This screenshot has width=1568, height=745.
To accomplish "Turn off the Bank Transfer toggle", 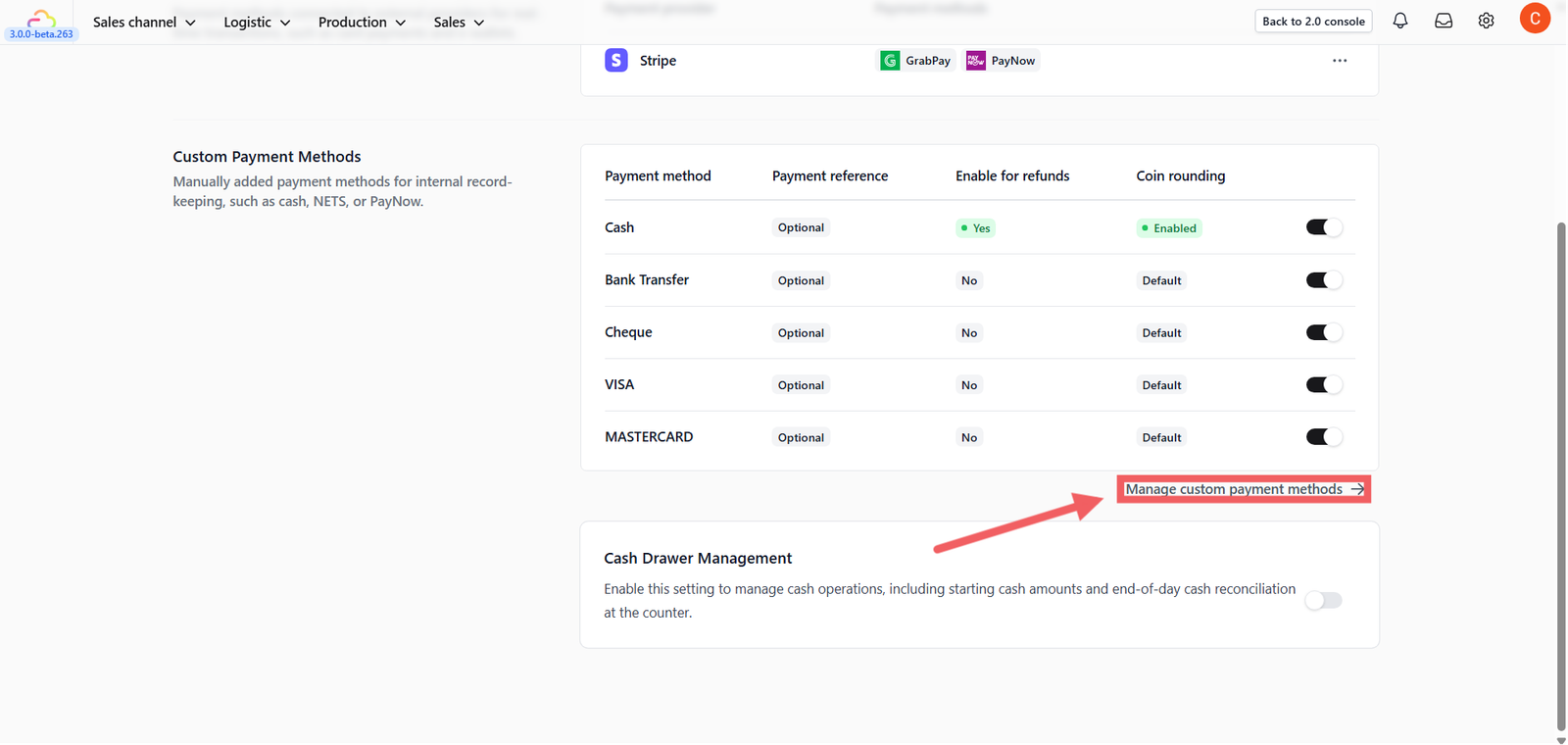I will click(x=1323, y=280).
